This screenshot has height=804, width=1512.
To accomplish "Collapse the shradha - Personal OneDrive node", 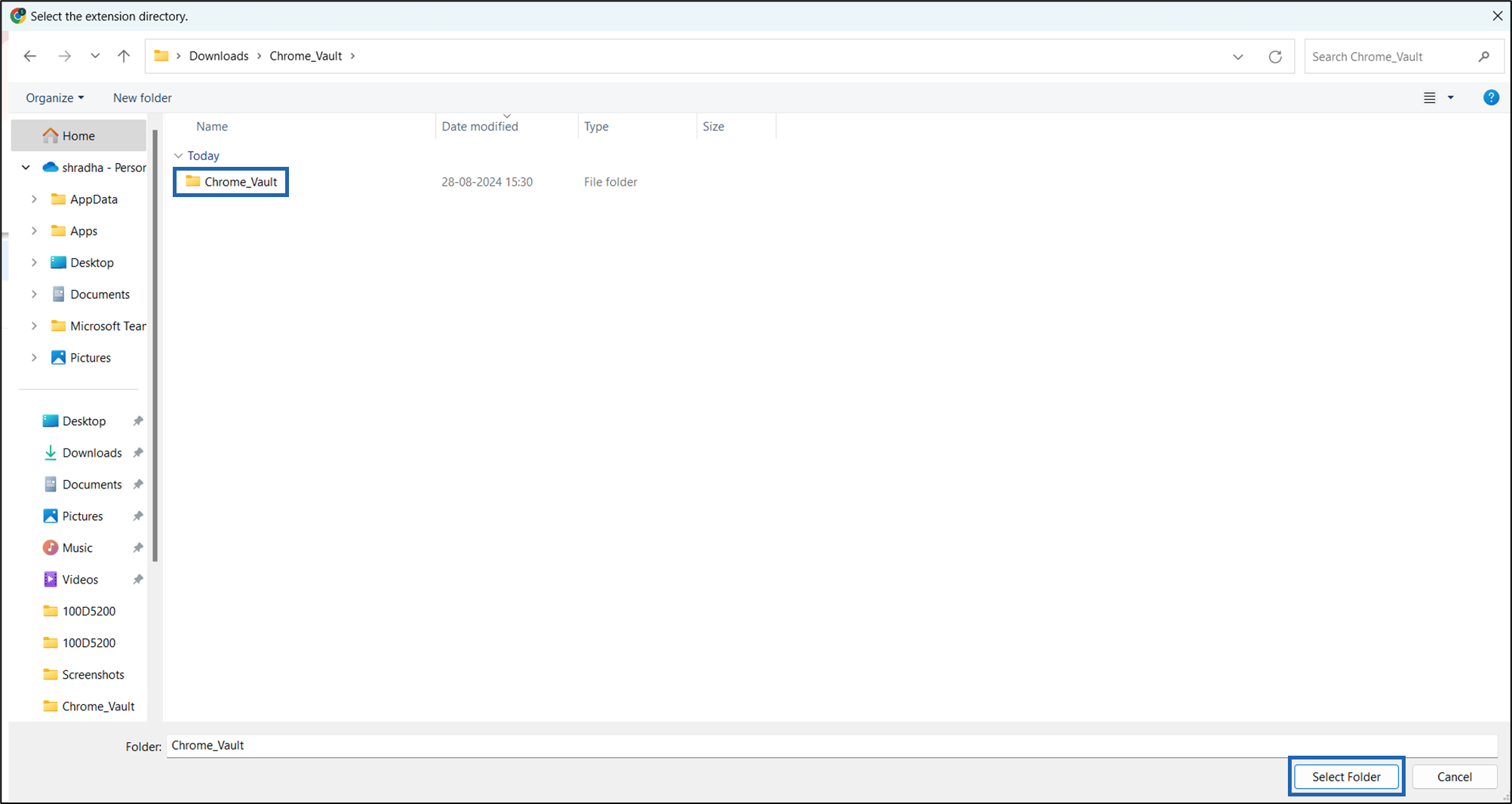I will click(x=26, y=168).
